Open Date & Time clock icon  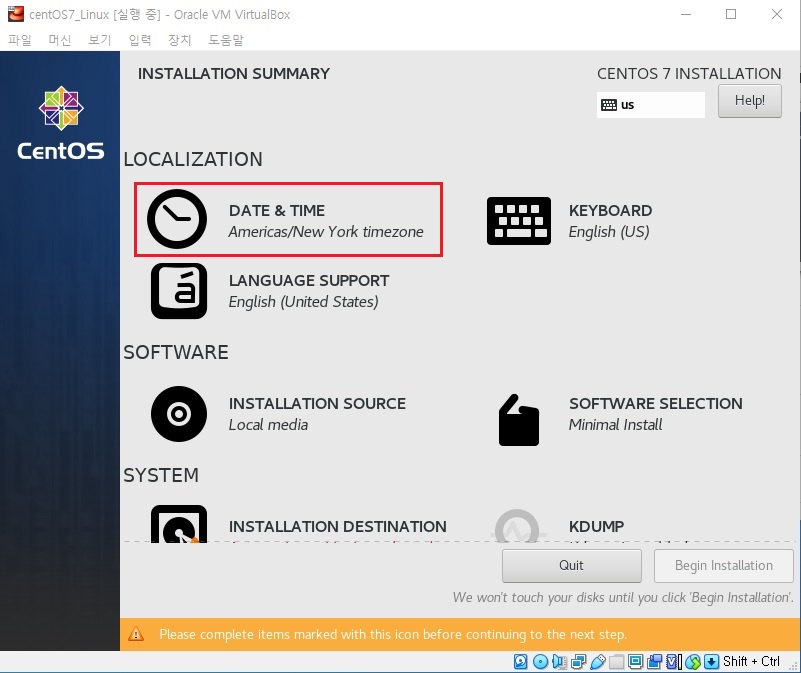click(x=177, y=219)
